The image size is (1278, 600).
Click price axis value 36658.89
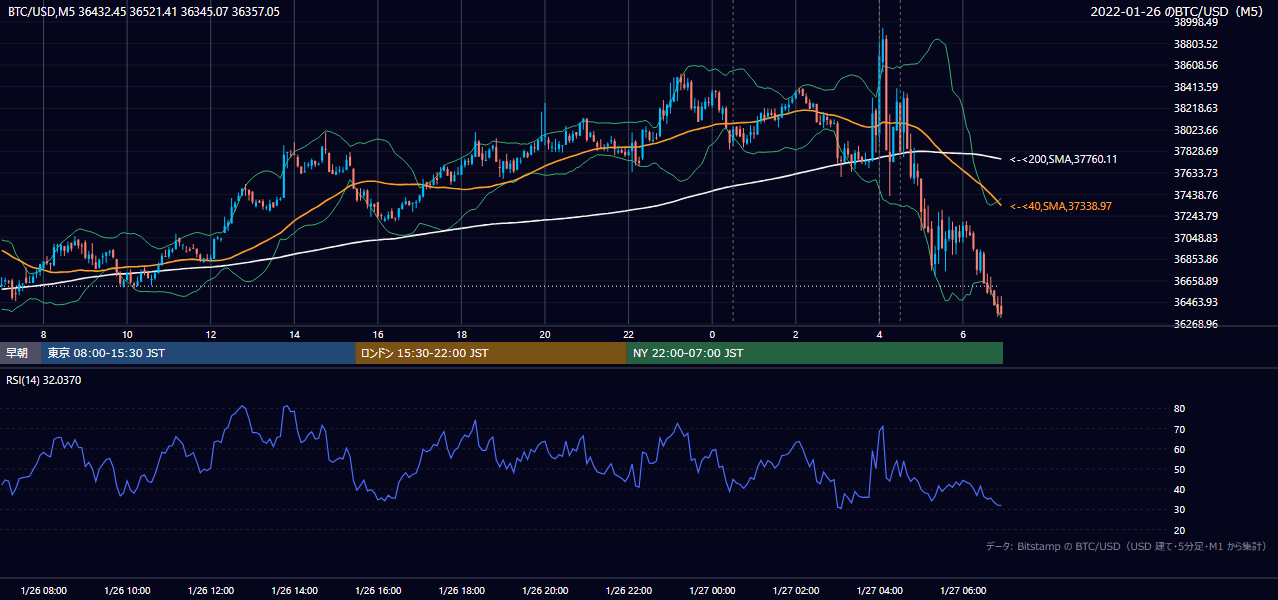[x=1196, y=281]
